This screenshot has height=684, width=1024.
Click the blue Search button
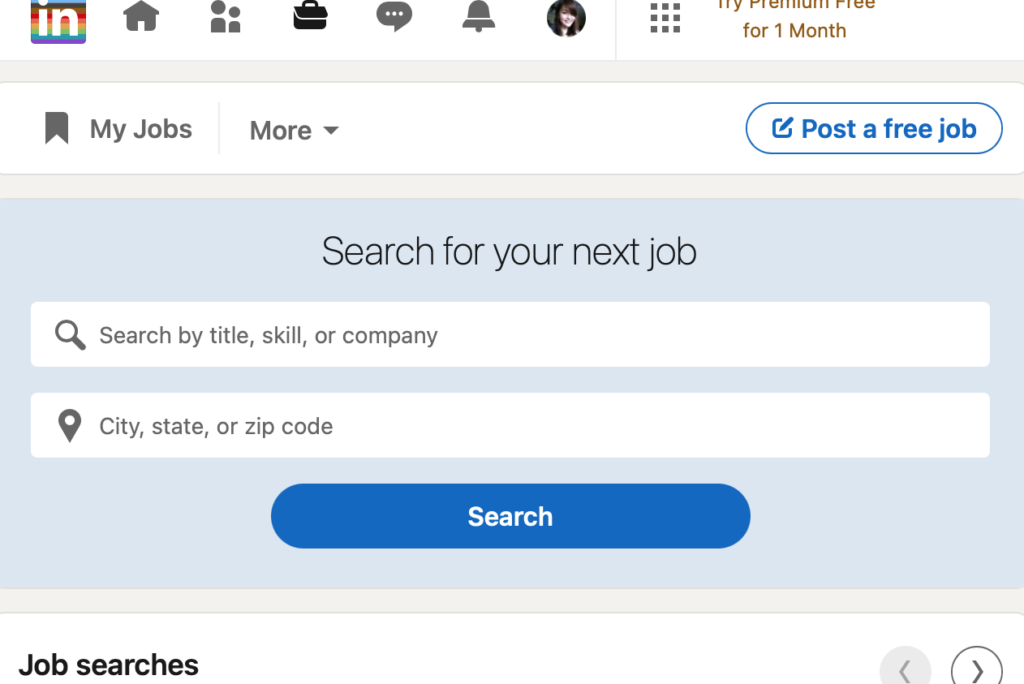click(x=511, y=516)
